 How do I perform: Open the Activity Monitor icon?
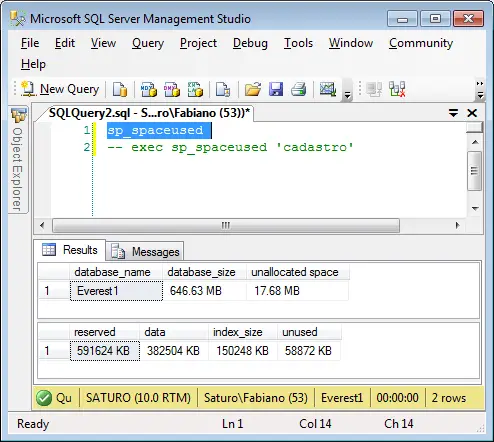(328, 89)
